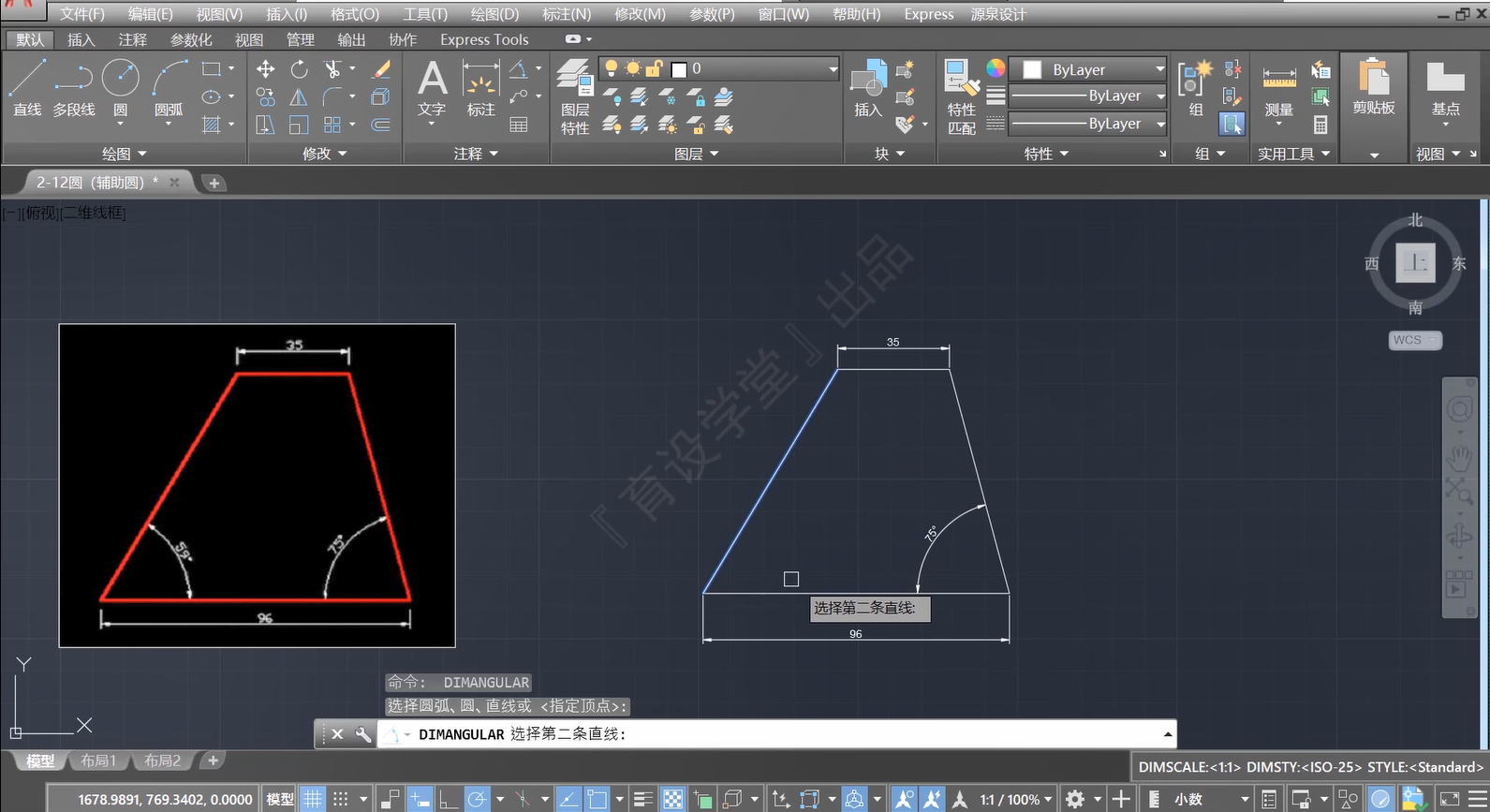Viewport: 1490px width, 812px height.
Task: Open the 文件(F) menu
Action: pyautogui.click(x=82, y=14)
